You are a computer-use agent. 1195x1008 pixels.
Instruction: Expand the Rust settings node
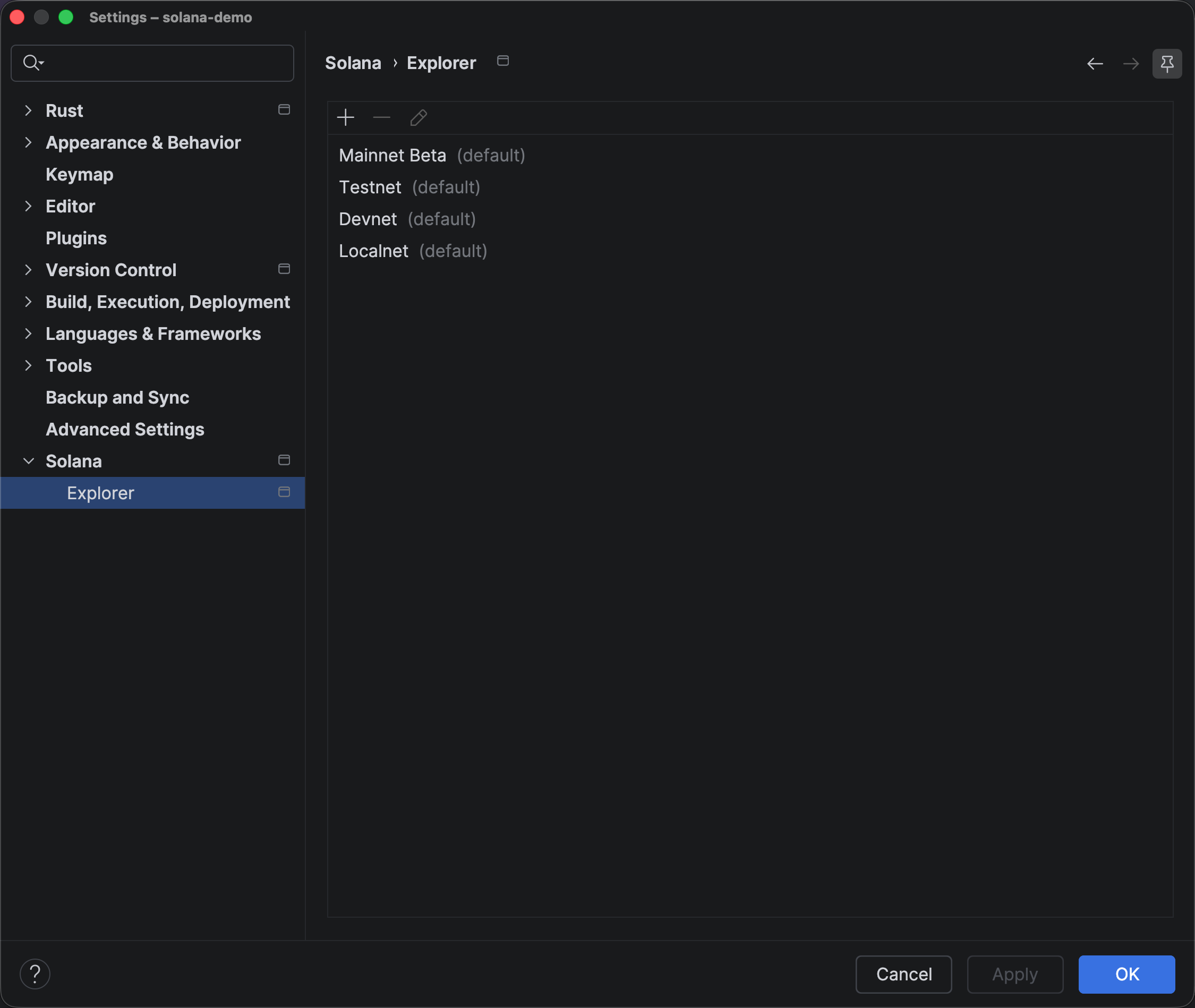28,110
